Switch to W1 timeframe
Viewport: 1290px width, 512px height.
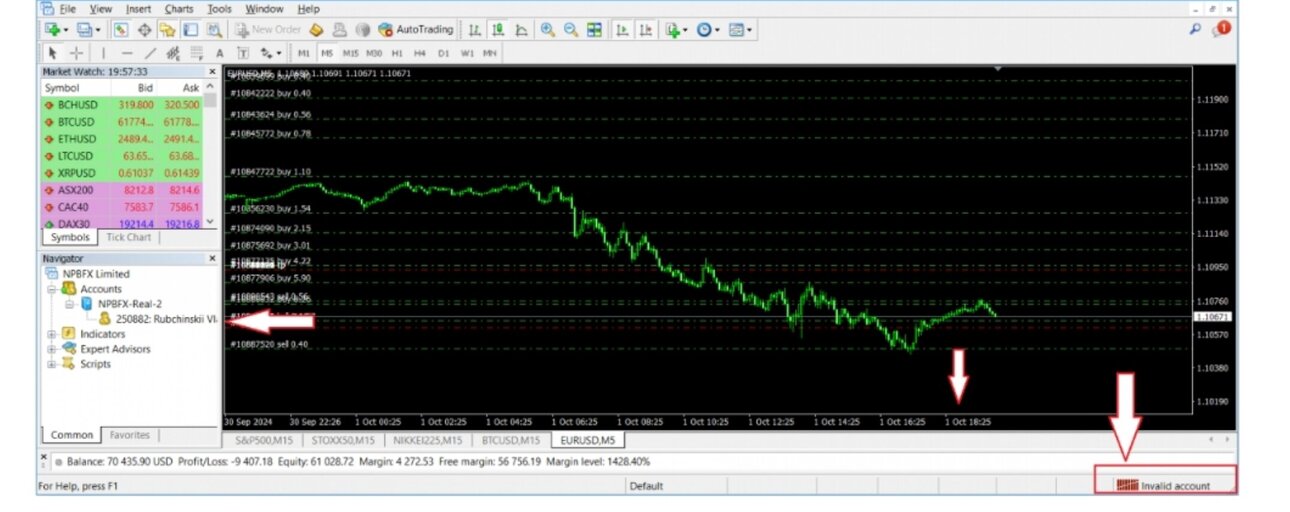pos(467,53)
